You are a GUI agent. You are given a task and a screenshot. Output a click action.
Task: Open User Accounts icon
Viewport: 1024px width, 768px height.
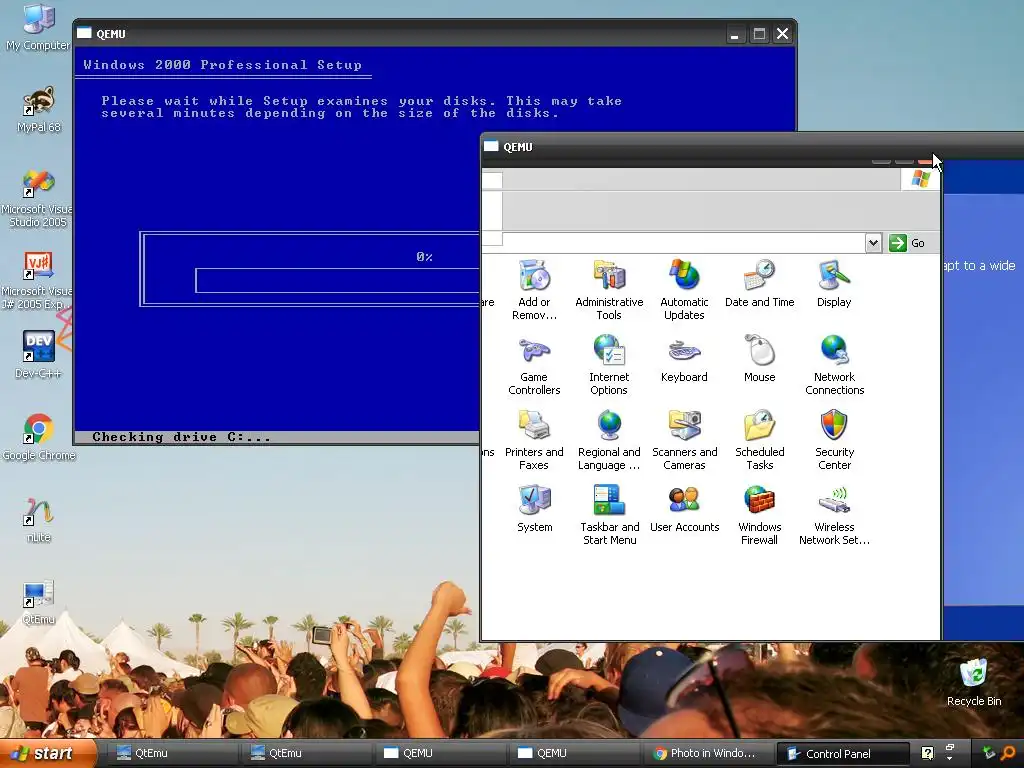(684, 509)
